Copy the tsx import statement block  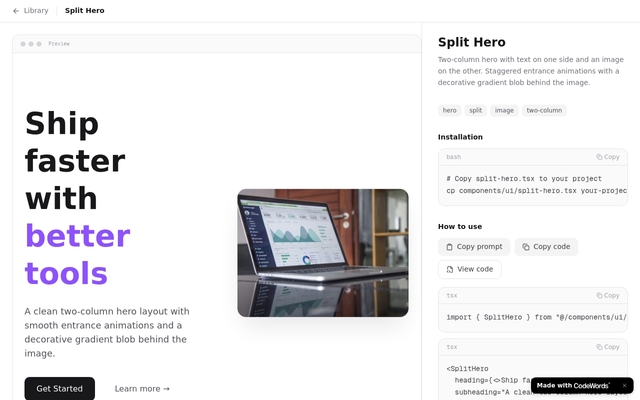[607, 295]
